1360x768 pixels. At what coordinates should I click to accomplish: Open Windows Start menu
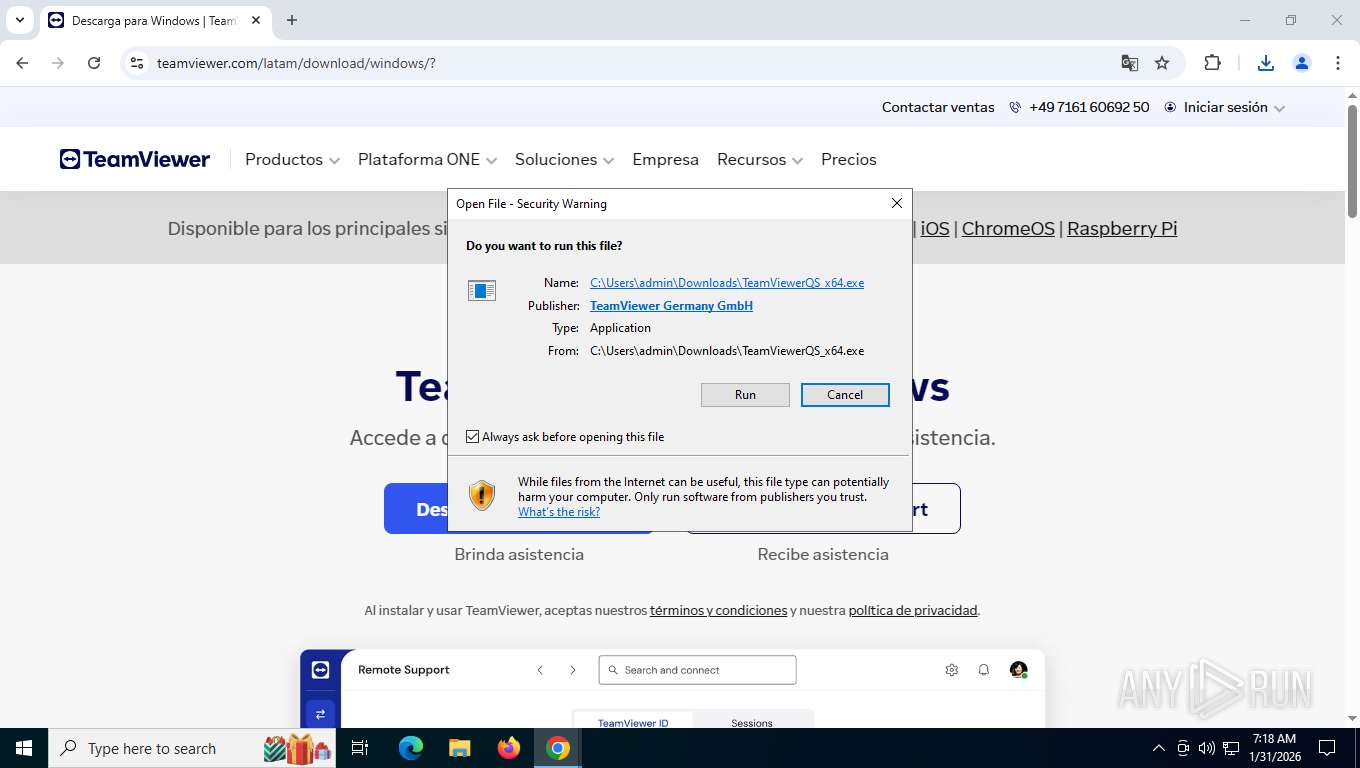point(24,748)
